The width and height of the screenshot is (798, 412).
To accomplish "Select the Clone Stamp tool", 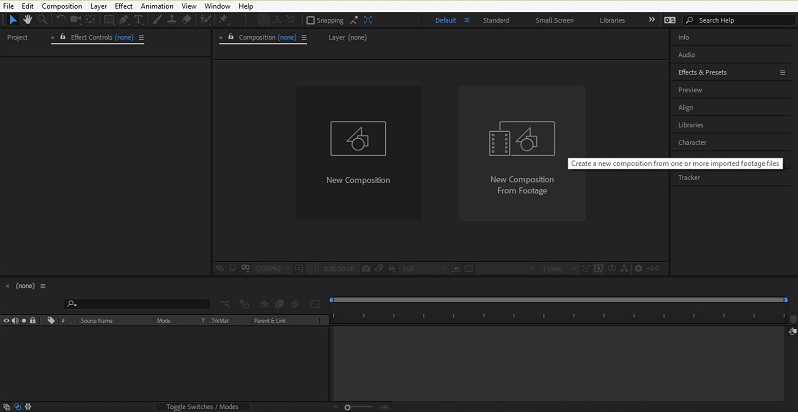I will [172, 19].
